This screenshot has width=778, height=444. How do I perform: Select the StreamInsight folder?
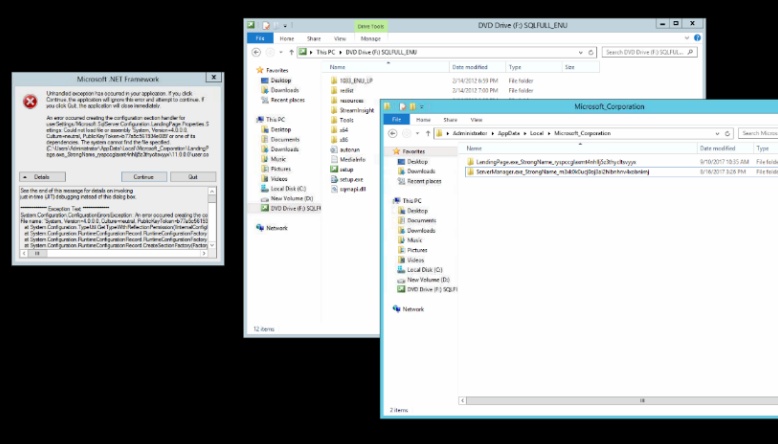(352, 110)
